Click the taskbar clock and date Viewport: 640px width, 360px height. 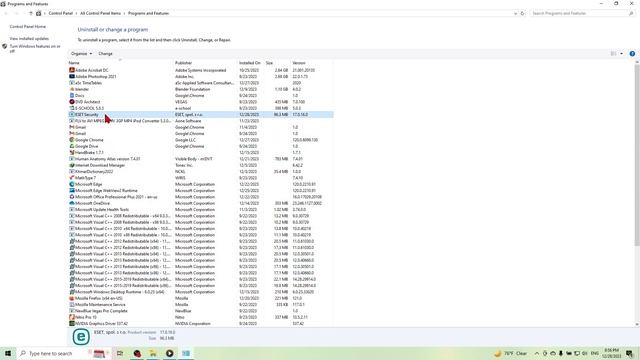pyautogui.click(x=611, y=353)
